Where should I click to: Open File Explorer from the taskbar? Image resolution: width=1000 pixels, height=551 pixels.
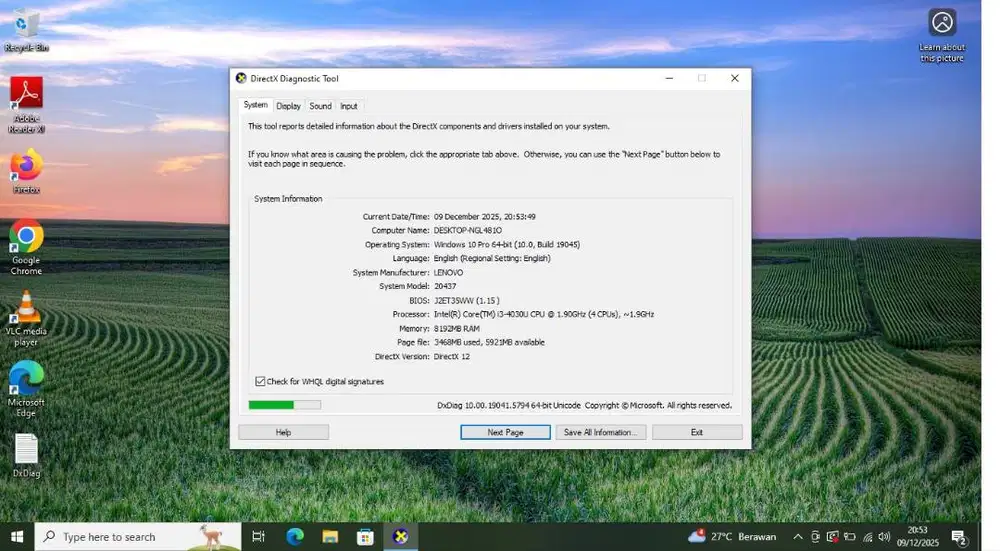click(x=330, y=537)
